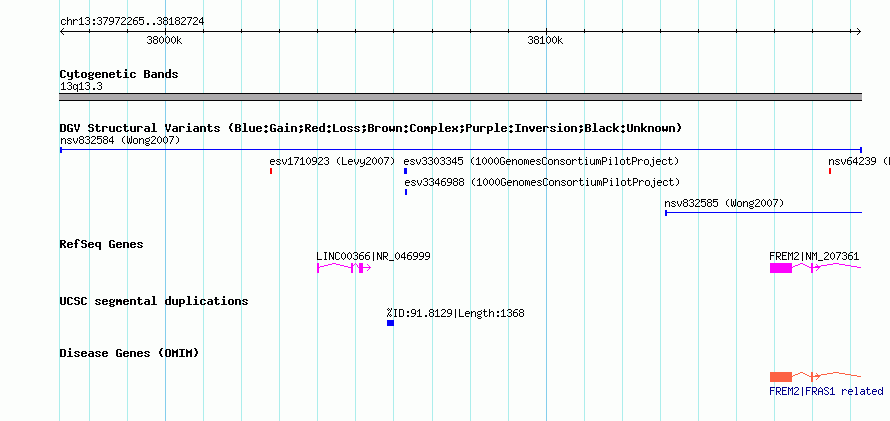890x421 pixels.
Task: Click the magenta FREM2 RefSeq exon block
Action: [780, 268]
